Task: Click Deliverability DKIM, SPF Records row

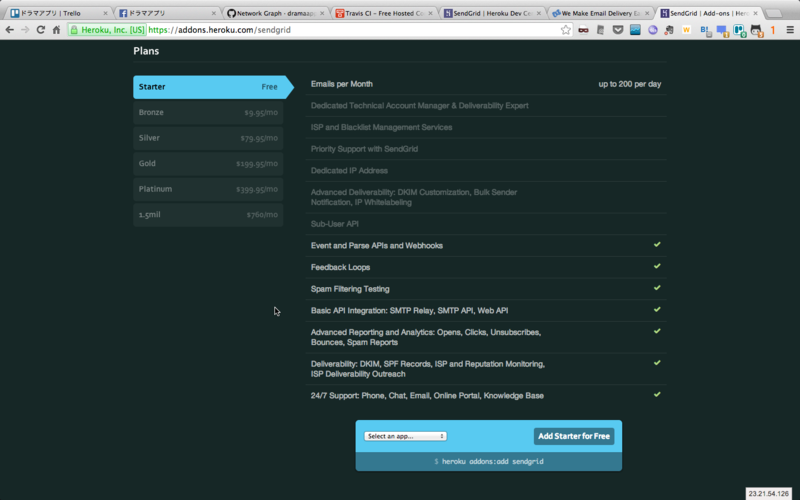Action: (486, 369)
